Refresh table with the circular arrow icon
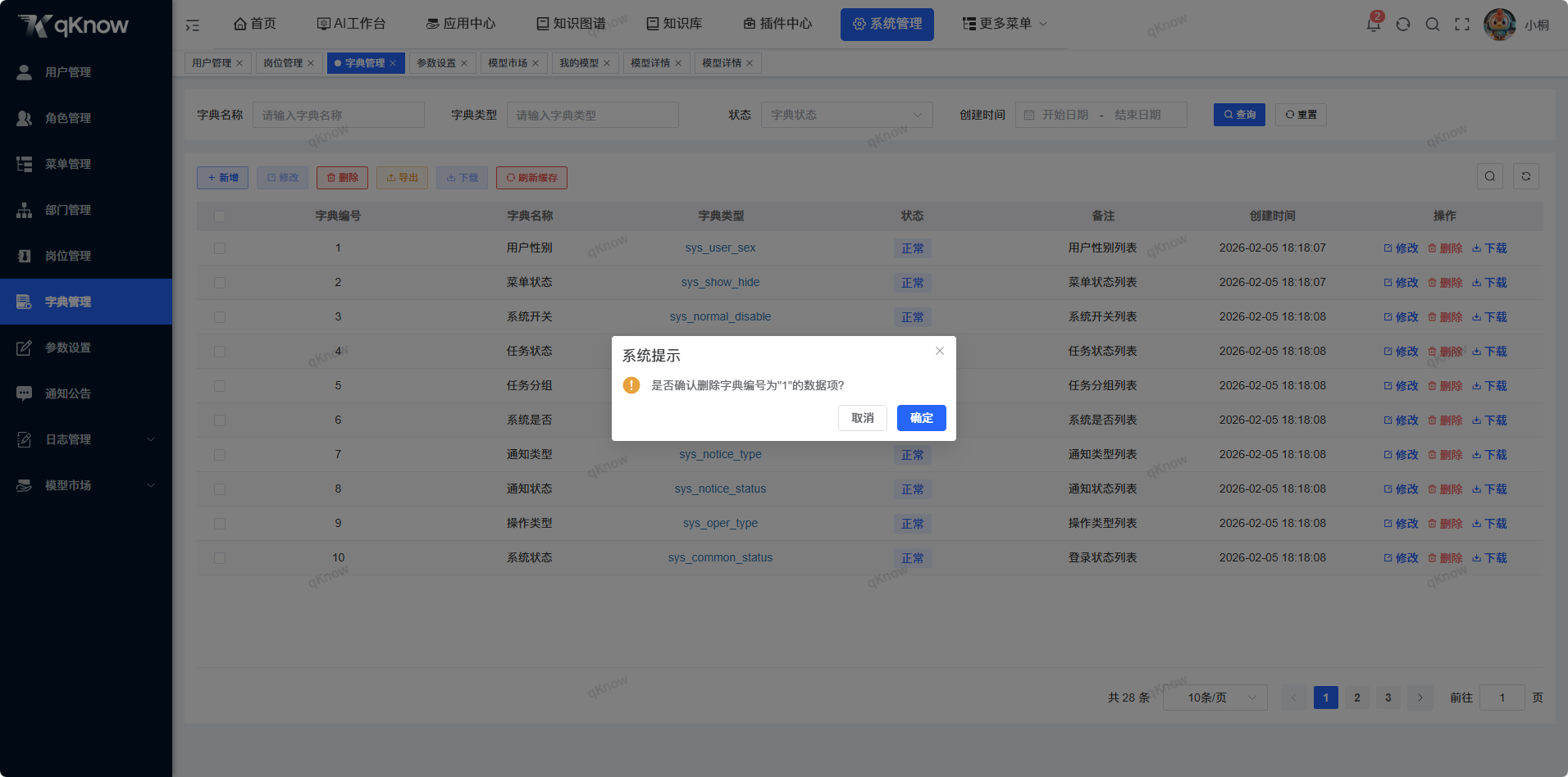Viewport: 1568px width, 777px height. click(1526, 176)
